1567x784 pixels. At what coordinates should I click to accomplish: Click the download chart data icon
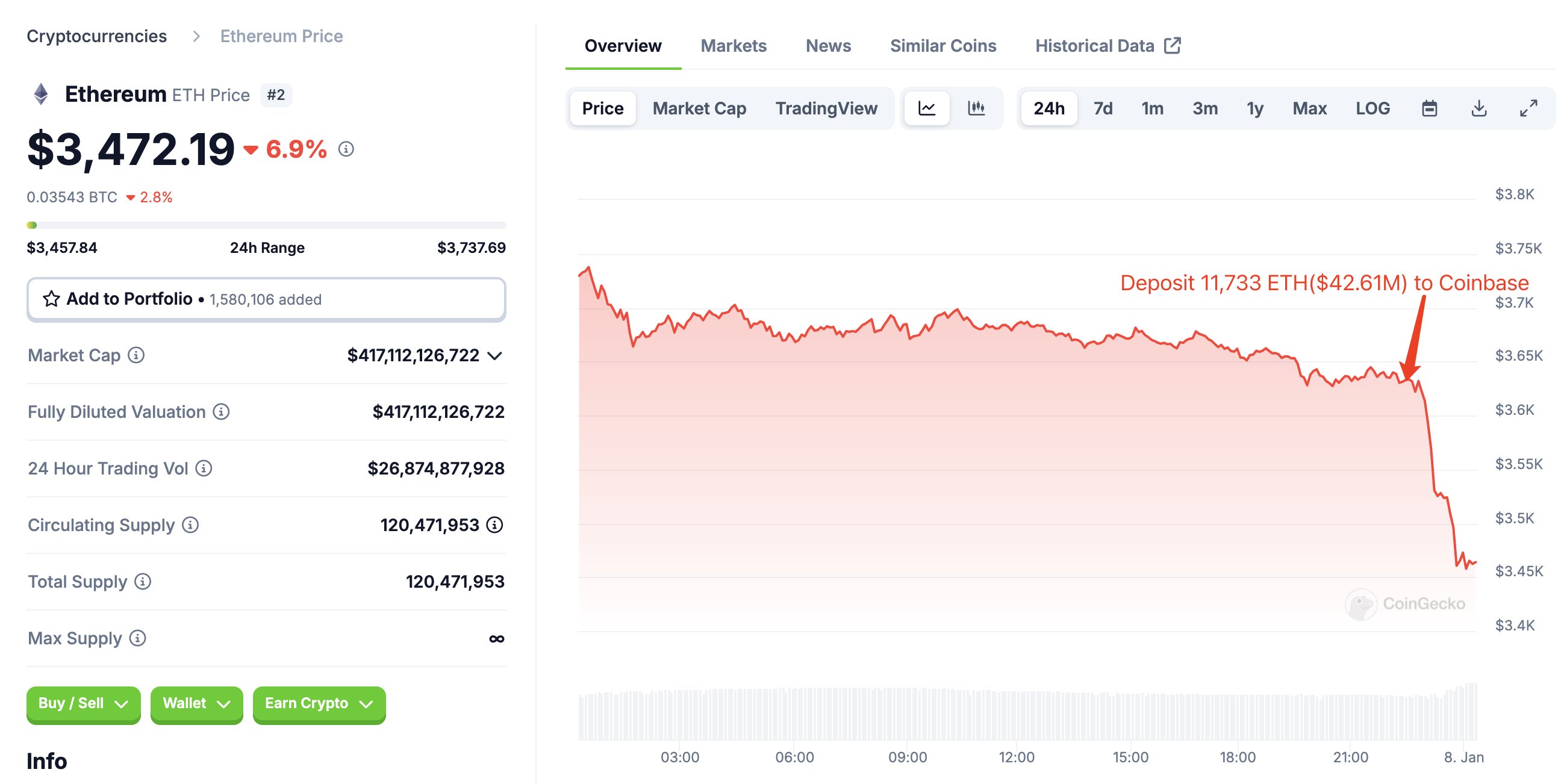(1478, 108)
